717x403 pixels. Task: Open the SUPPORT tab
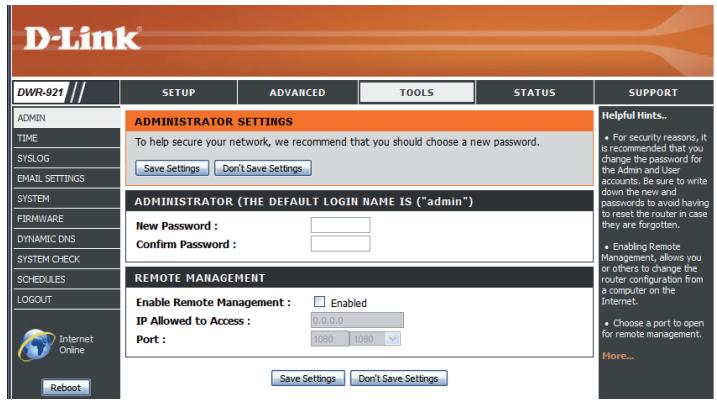653,92
